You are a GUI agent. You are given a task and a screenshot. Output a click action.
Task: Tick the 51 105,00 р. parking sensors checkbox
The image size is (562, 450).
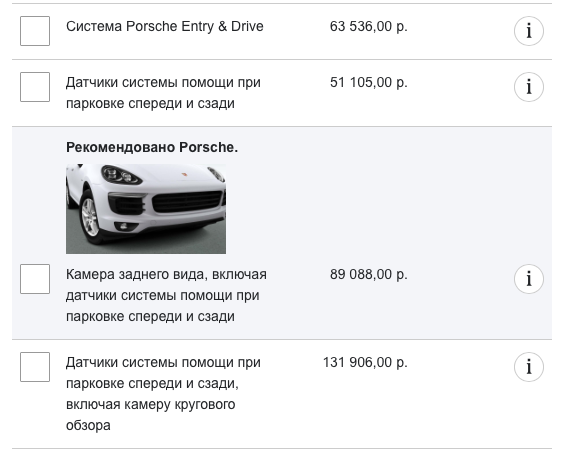pyautogui.click(x=35, y=87)
